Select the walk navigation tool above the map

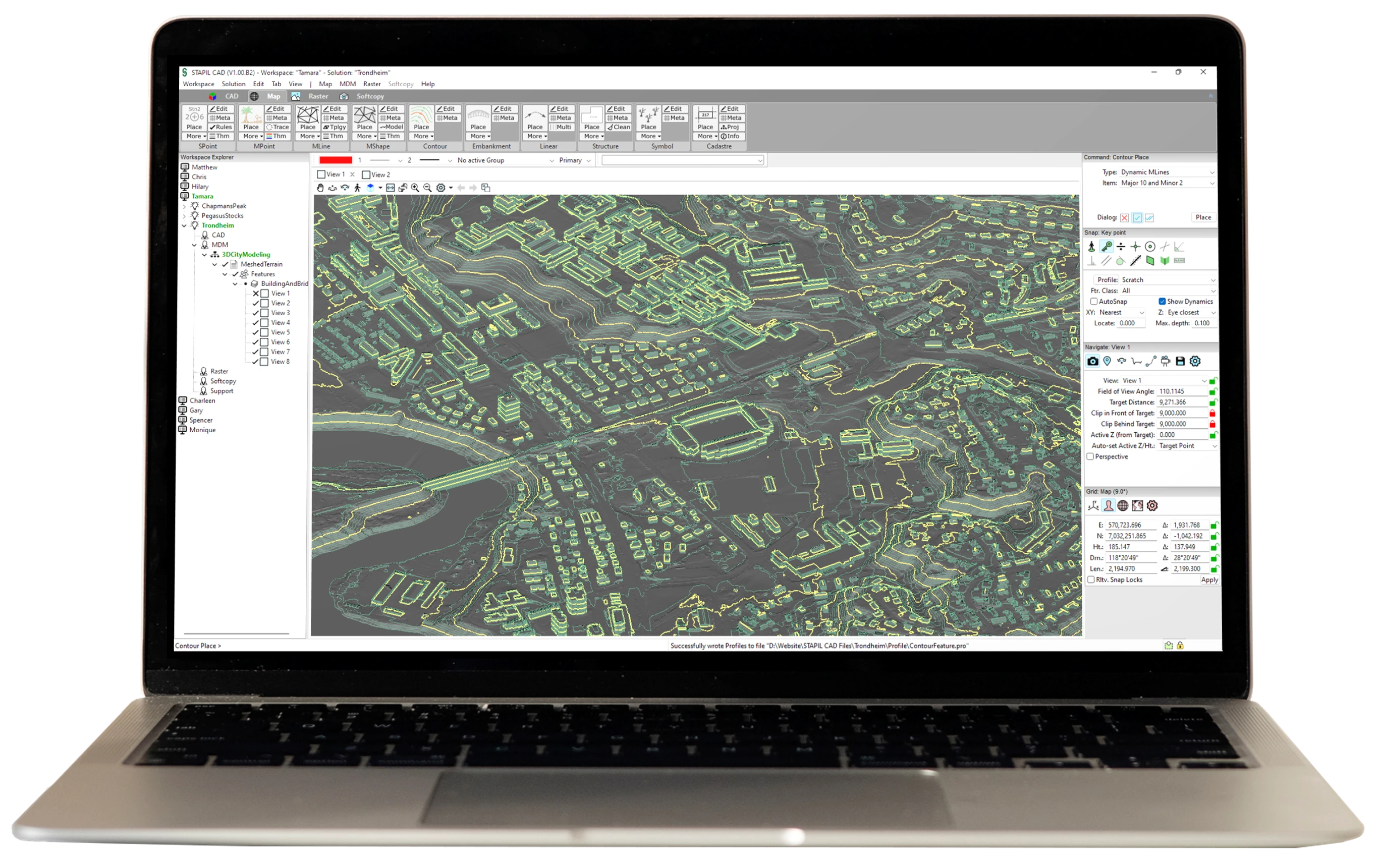coord(358,188)
